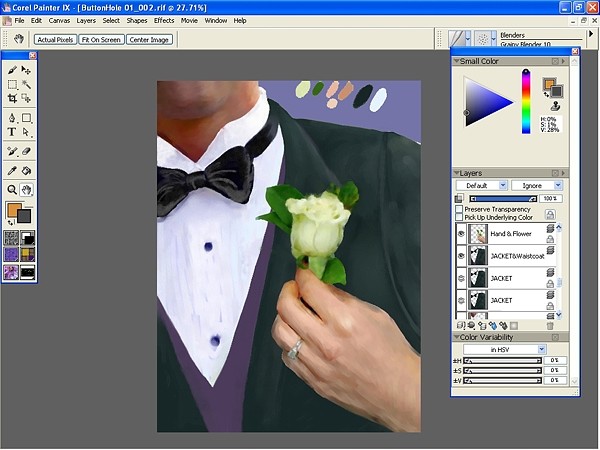Click the Actual Pixels button
Screen dimensions: 600x450
(x=55, y=39)
